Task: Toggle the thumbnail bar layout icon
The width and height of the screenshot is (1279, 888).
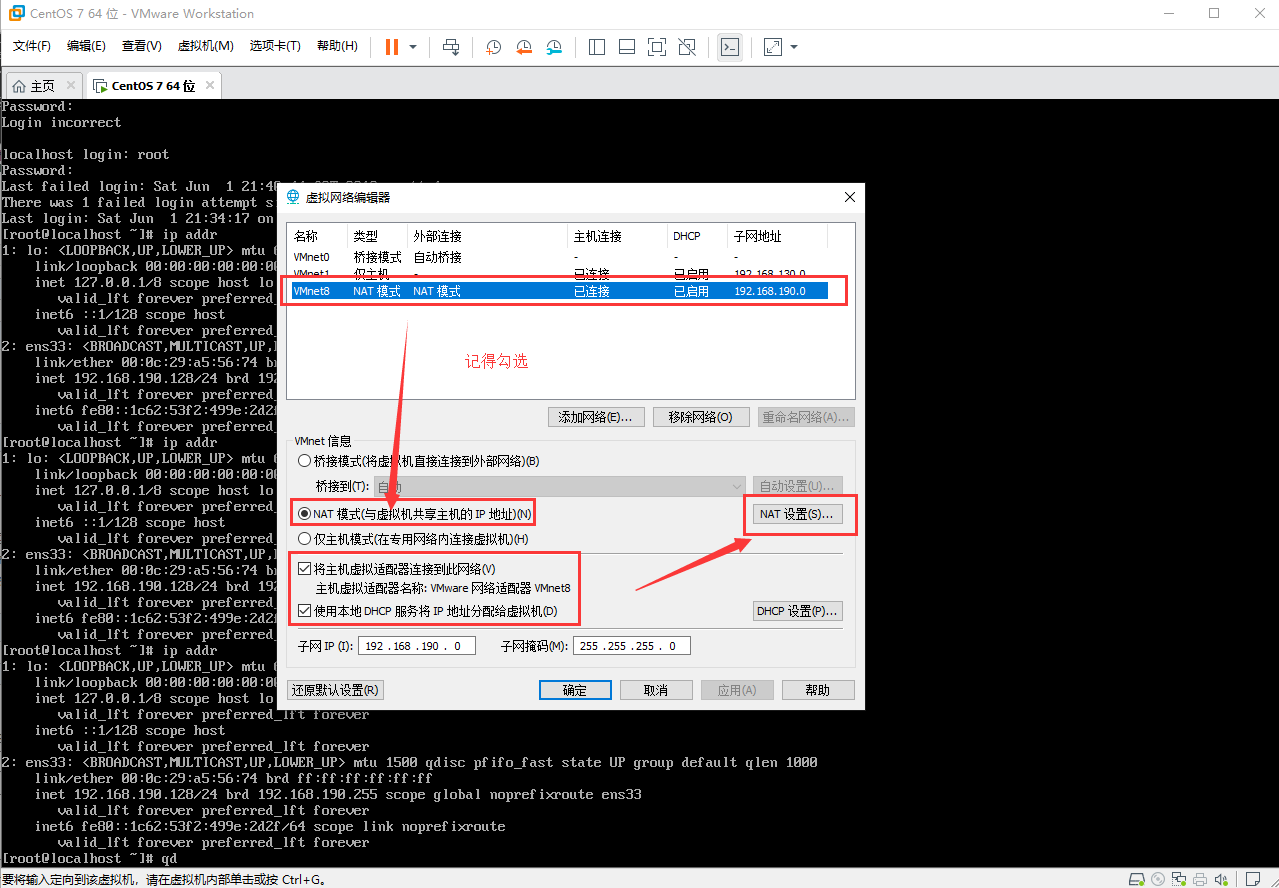Action: [627, 47]
